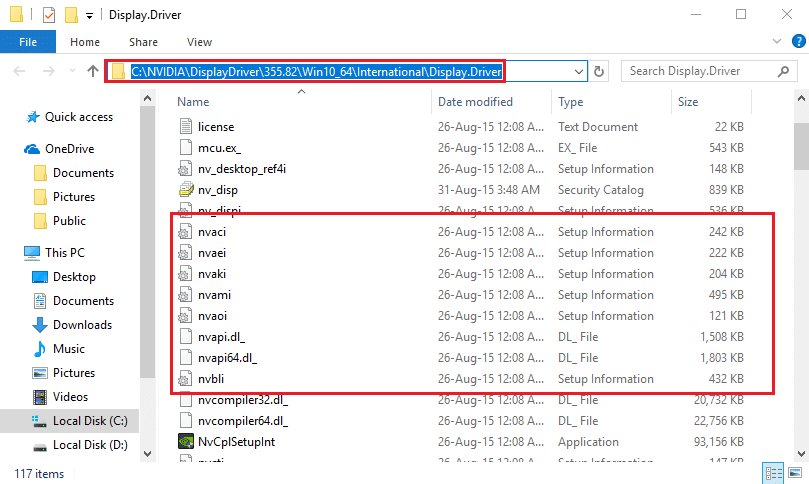This screenshot has width=809, height=484.
Task: Select the license text document icon
Action: click(186, 126)
